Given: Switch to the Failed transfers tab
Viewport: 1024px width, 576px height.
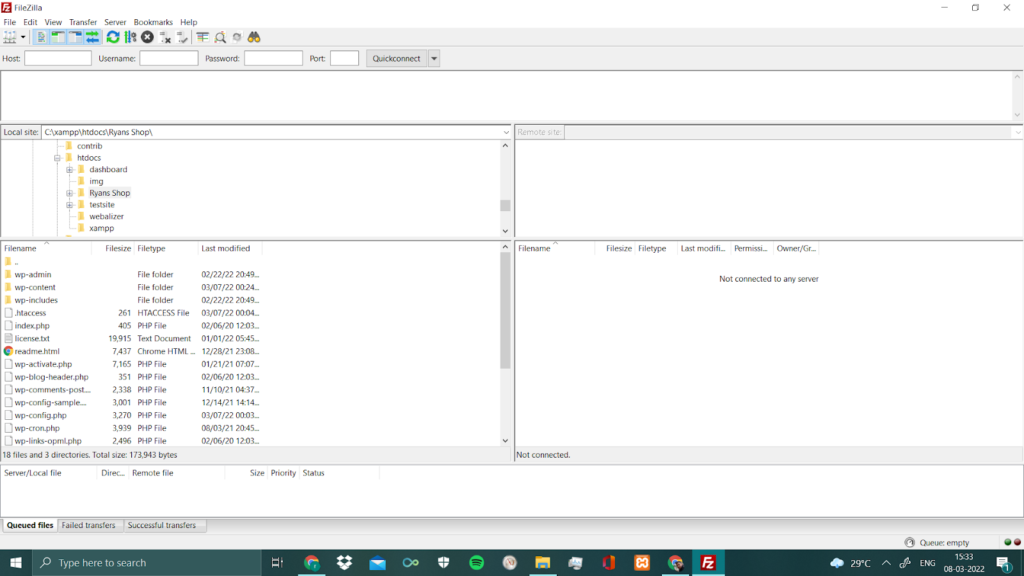Looking at the screenshot, I should pos(88,525).
